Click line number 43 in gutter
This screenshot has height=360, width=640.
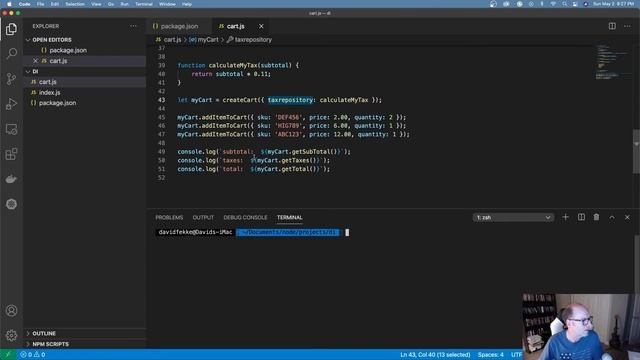tap(162, 100)
